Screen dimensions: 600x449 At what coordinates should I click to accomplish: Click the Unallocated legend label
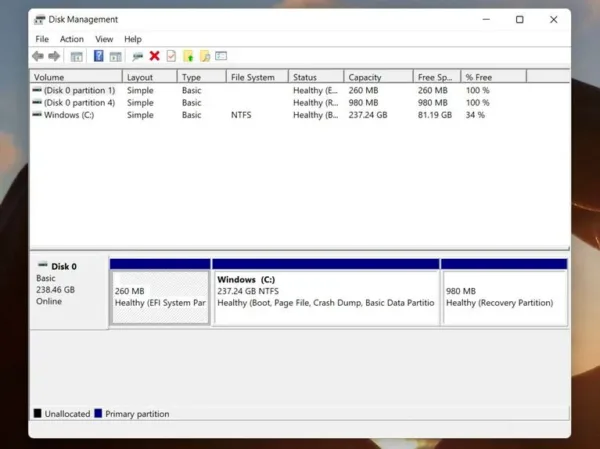tap(67, 414)
